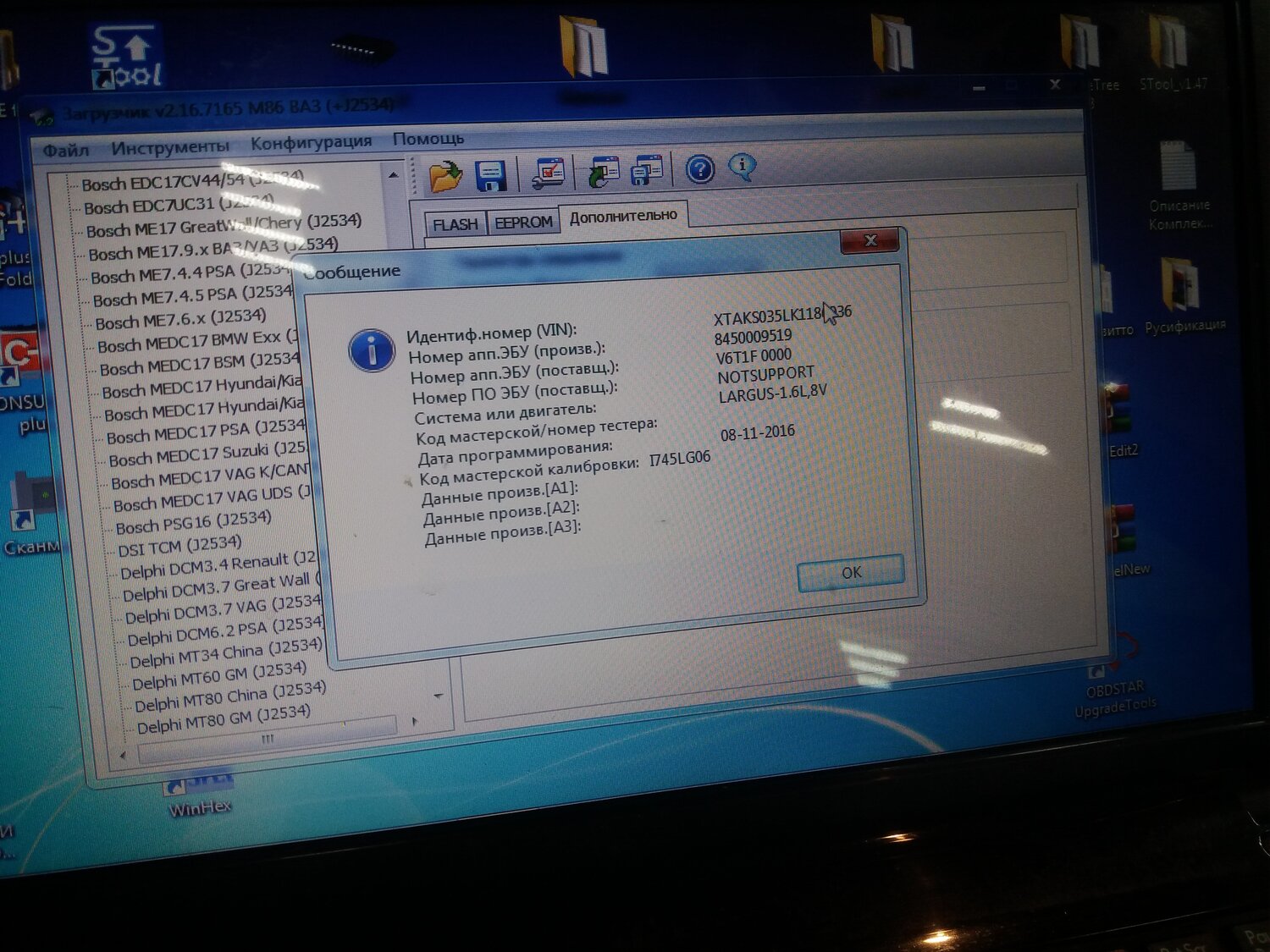Click the VIN value starting with XTAKS035LK
Screen dimensions: 1270x952
782,316
